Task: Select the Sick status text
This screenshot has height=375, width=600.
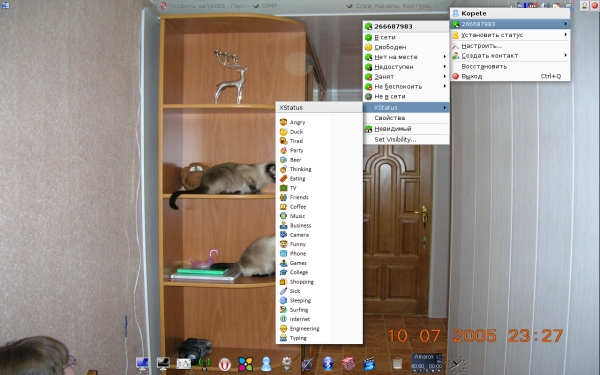Action: (x=295, y=291)
